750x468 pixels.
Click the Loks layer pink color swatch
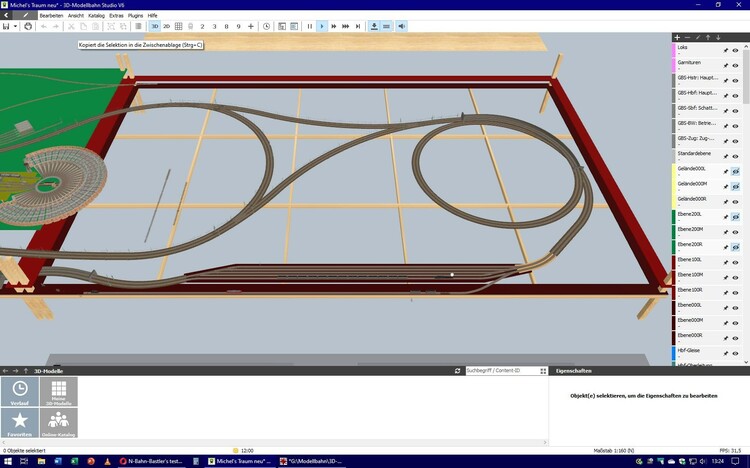[674, 50]
